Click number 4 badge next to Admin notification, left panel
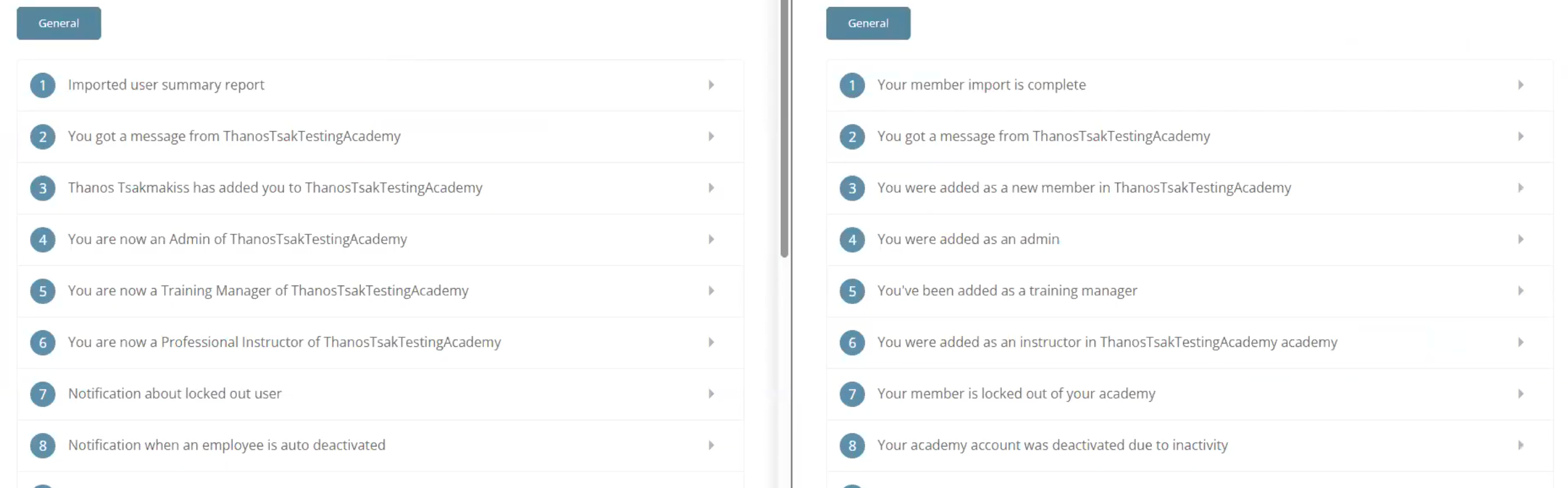This screenshot has height=488, width=1568. click(43, 240)
